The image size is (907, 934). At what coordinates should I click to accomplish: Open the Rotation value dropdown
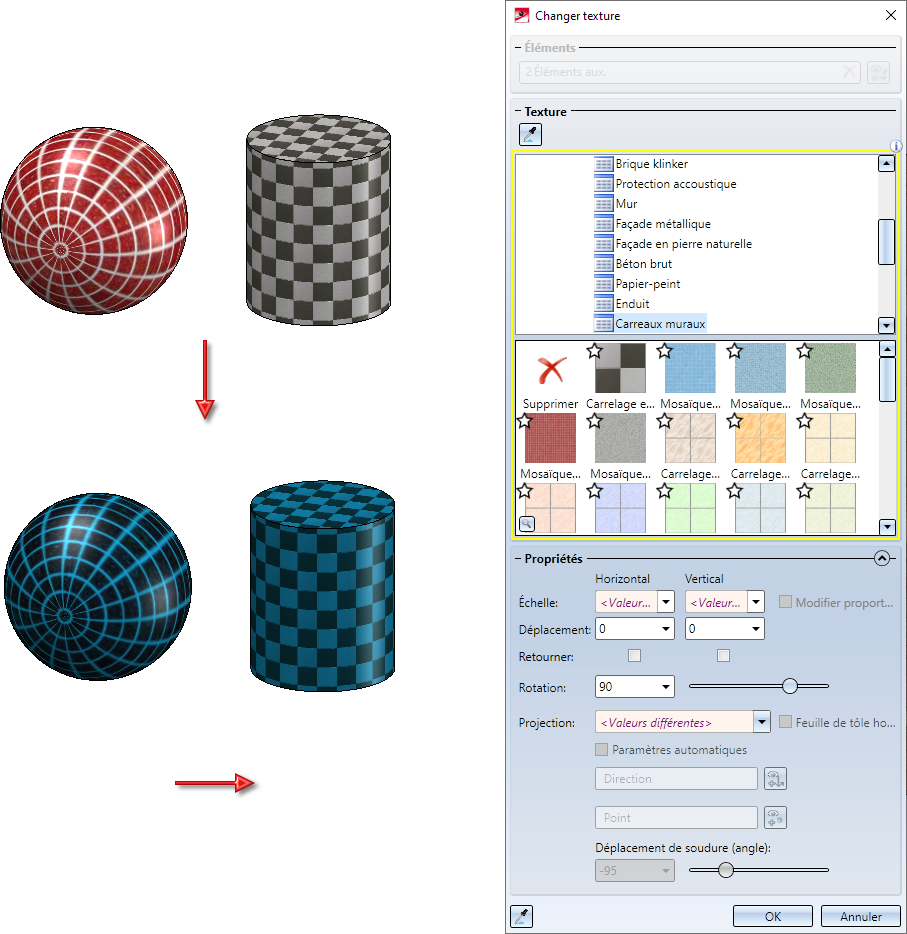point(666,687)
